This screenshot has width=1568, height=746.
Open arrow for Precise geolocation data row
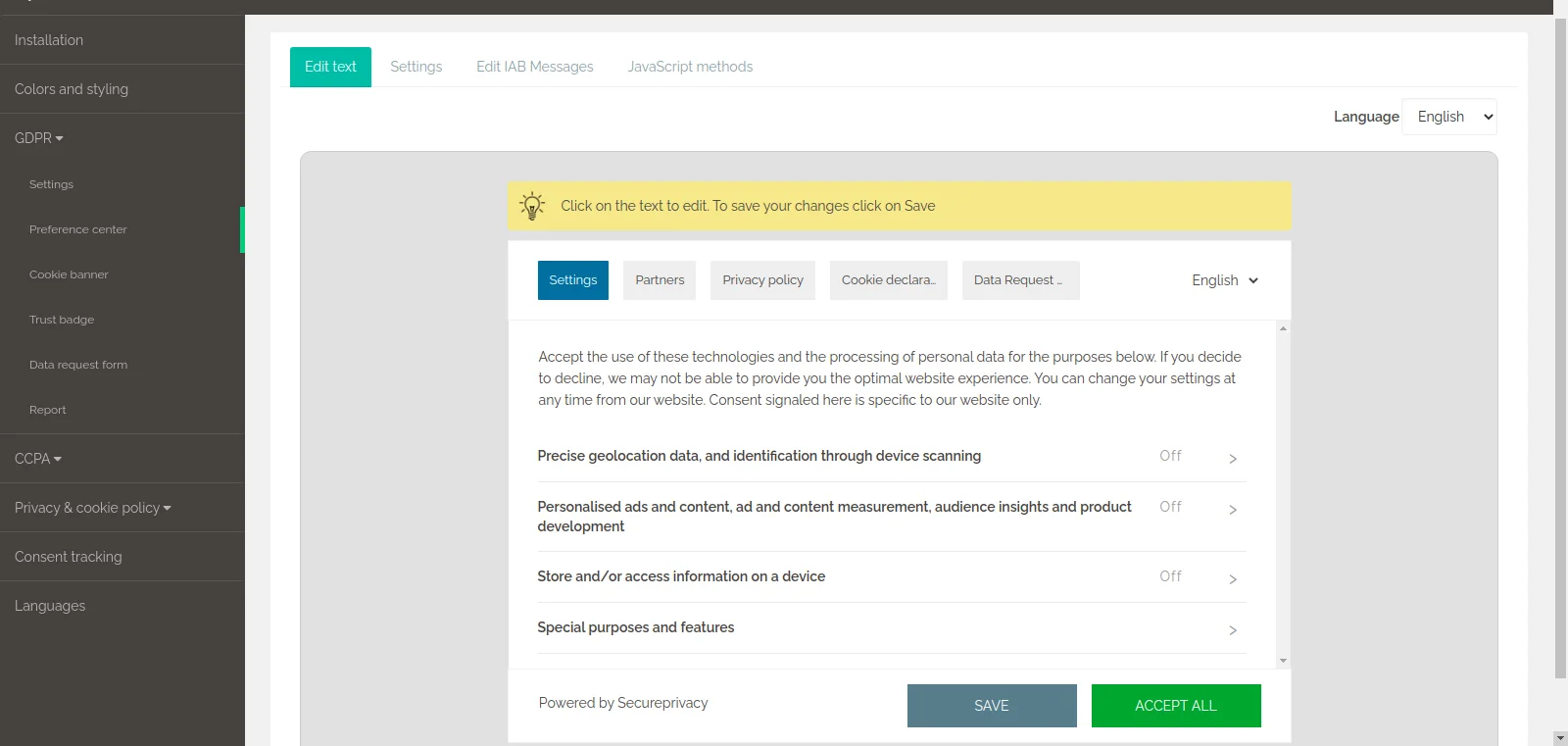pyautogui.click(x=1233, y=459)
